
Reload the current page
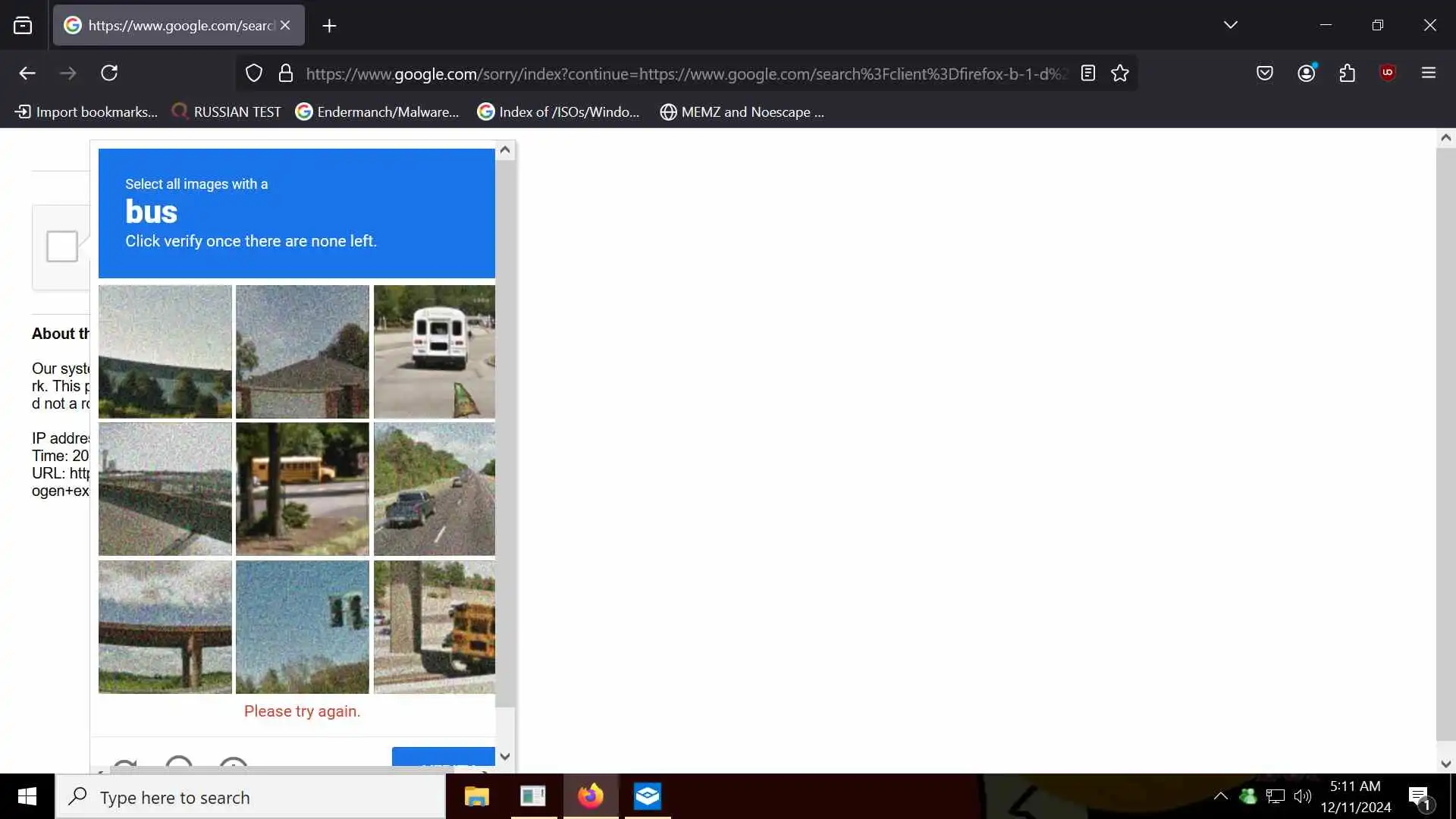coord(109,73)
